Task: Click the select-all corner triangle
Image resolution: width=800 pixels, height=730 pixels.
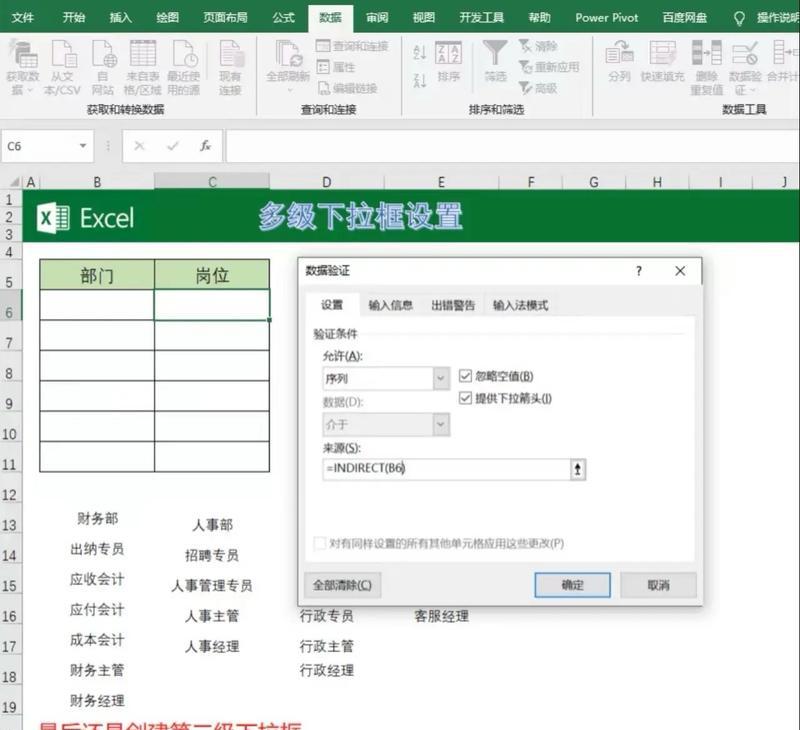Action: [x=14, y=182]
